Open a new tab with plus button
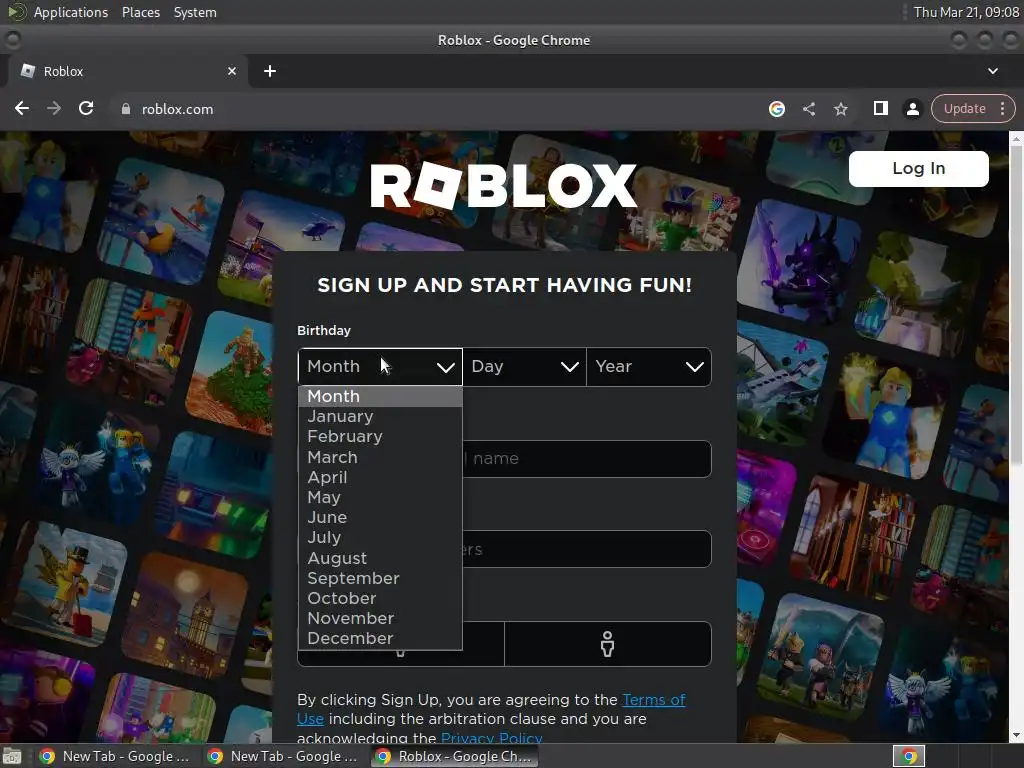Viewport: 1024px width, 768px height. point(270,71)
